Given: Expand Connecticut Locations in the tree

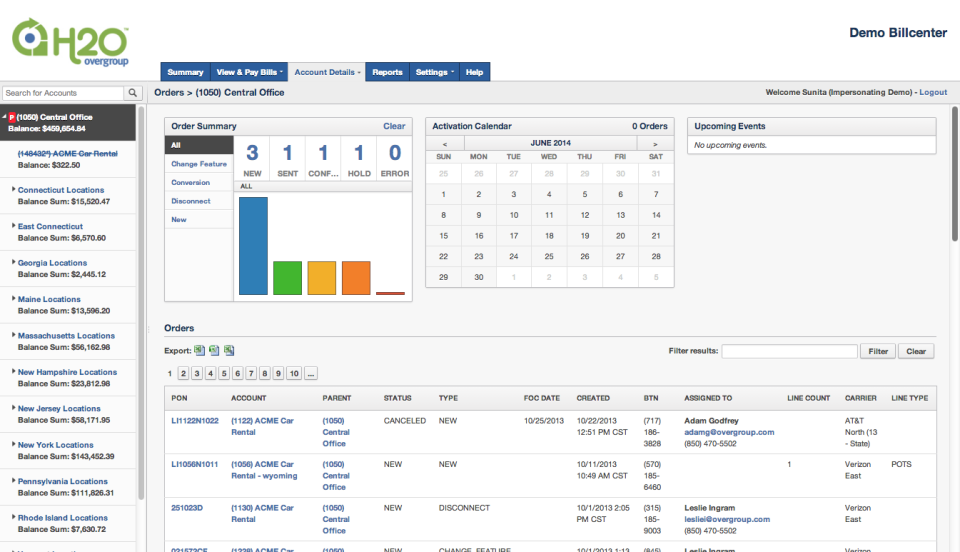Looking at the screenshot, I should 13,189.
